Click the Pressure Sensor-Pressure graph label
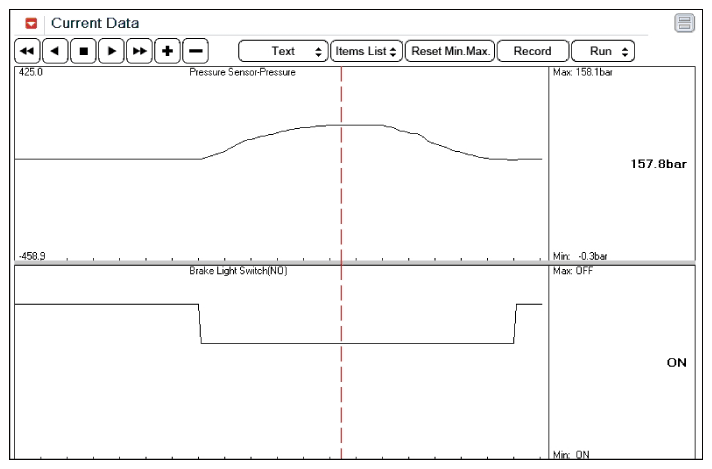Viewport: 712px width, 469px height. tap(242, 72)
